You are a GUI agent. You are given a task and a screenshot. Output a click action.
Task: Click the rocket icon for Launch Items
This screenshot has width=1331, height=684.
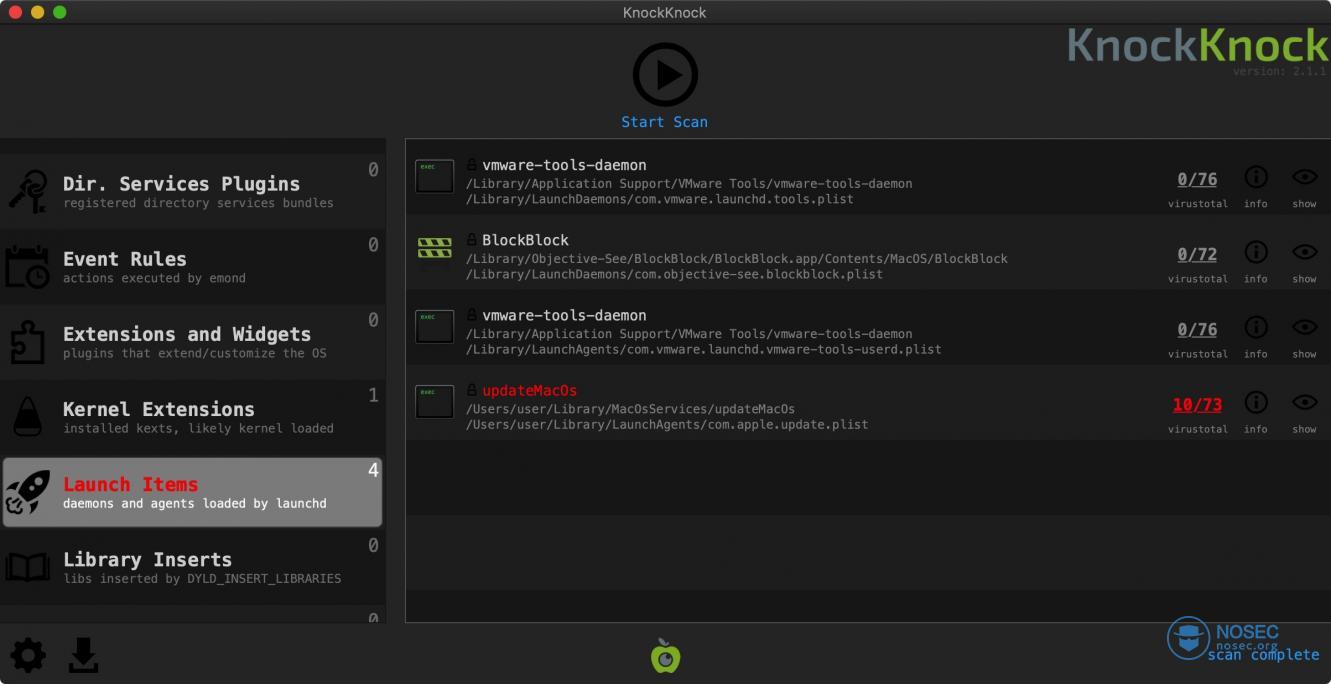28,492
